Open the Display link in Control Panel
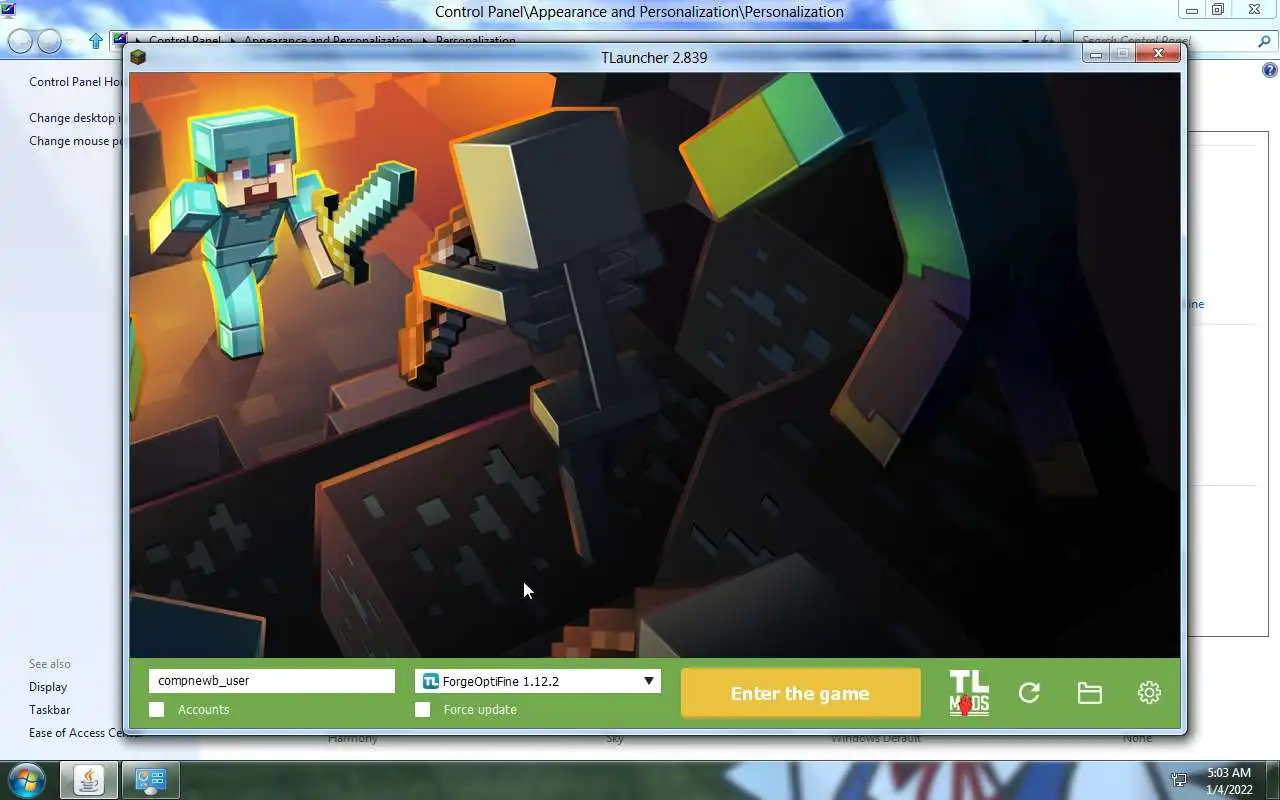The image size is (1280, 800). [48, 687]
